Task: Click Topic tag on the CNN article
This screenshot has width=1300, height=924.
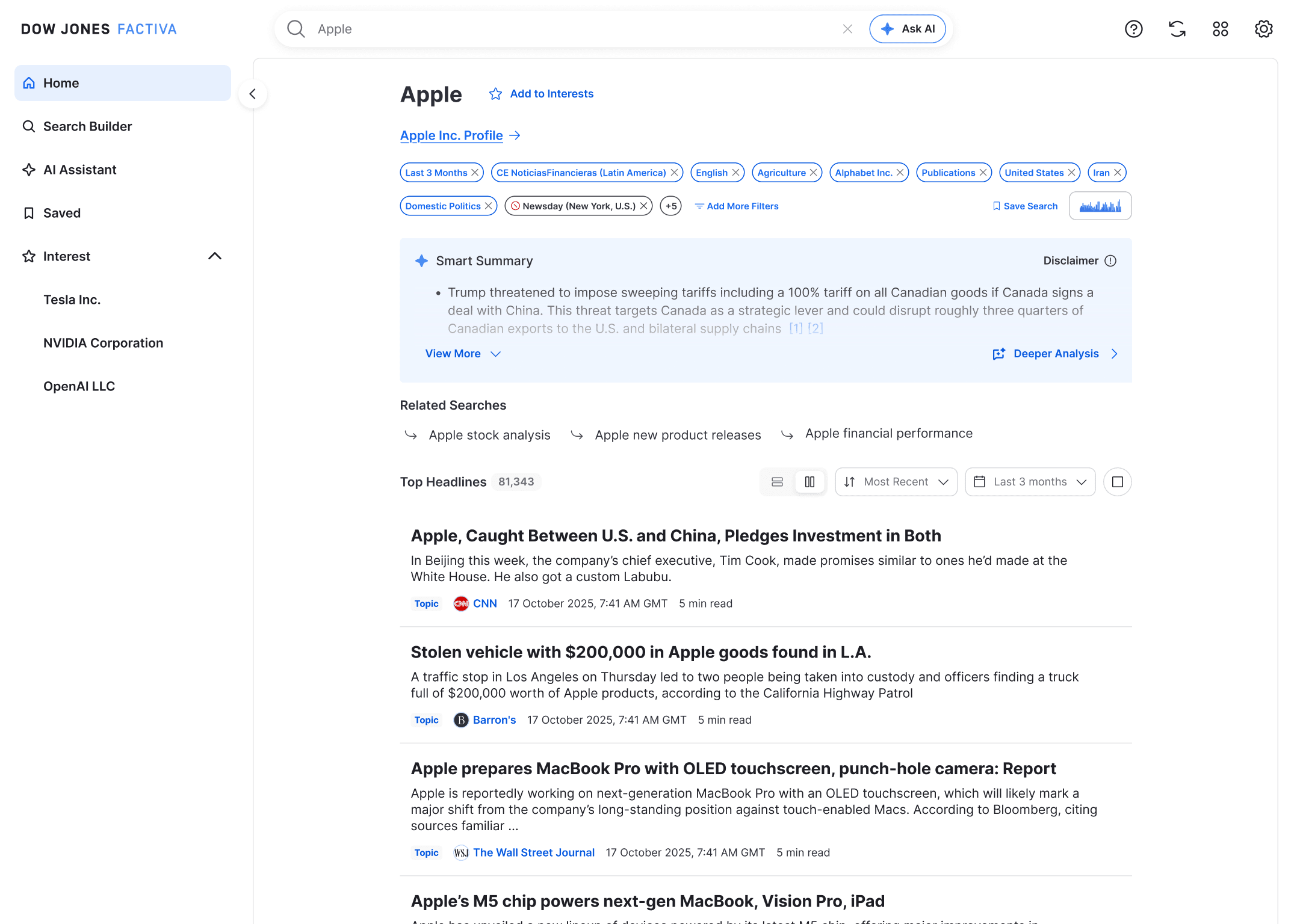Action: coord(426,603)
